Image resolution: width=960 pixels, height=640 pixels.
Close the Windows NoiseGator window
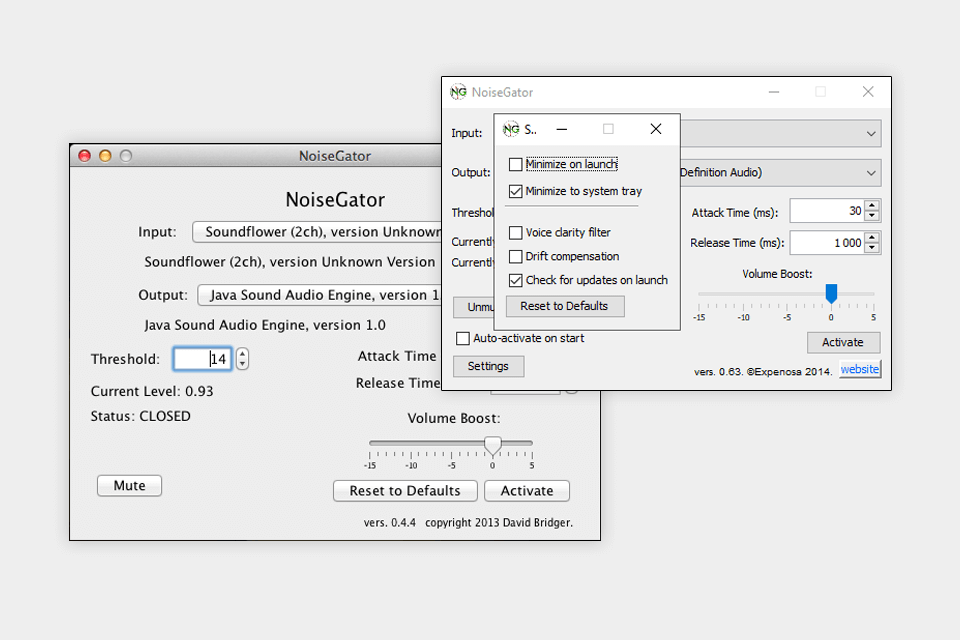868,92
